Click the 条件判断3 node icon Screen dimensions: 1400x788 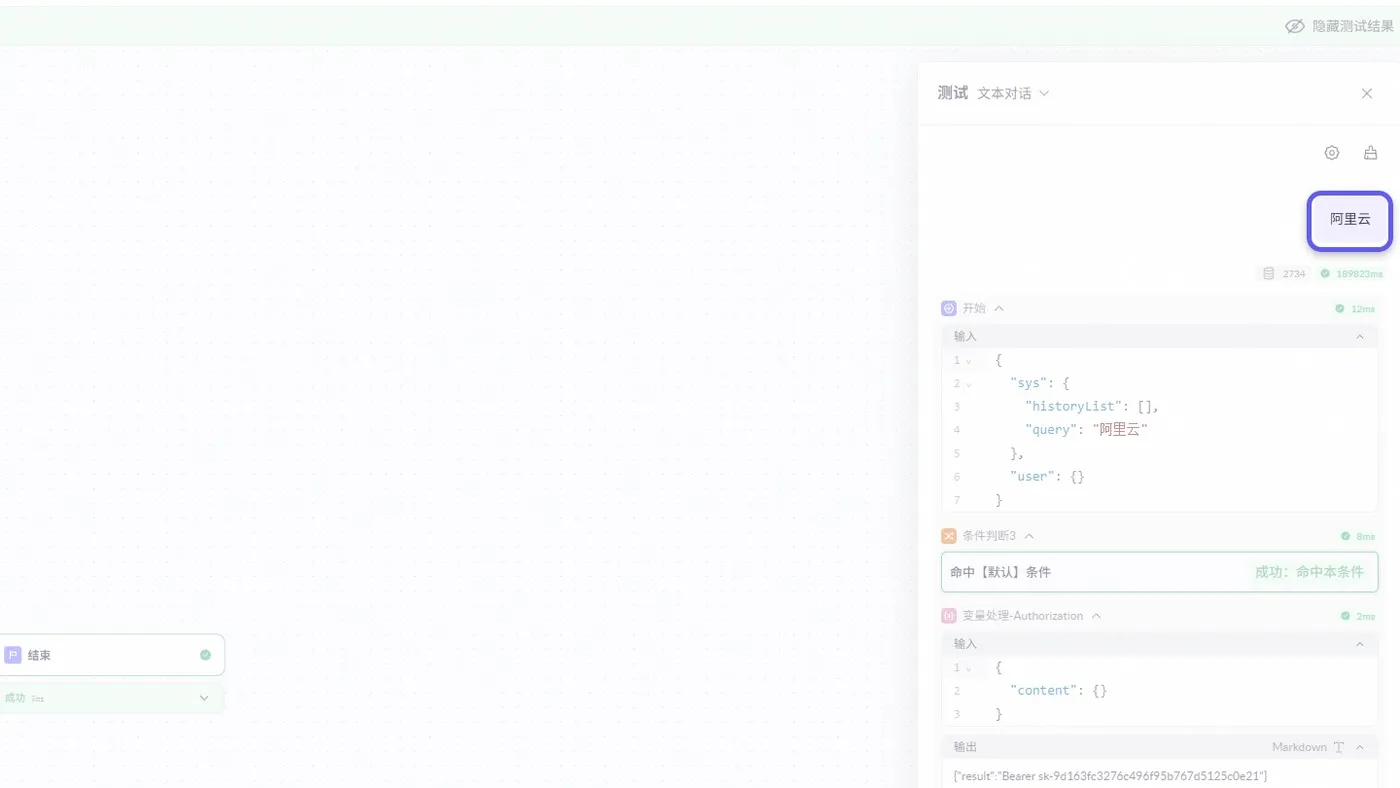pyautogui.click(x=949, y=536)
